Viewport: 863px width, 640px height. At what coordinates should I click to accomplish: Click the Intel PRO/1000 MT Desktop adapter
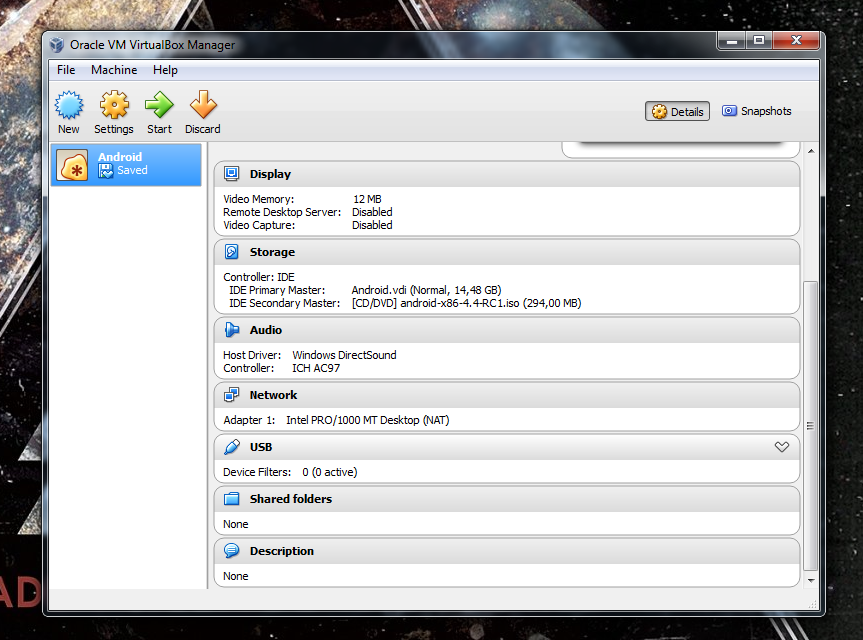tap(368, 420)
